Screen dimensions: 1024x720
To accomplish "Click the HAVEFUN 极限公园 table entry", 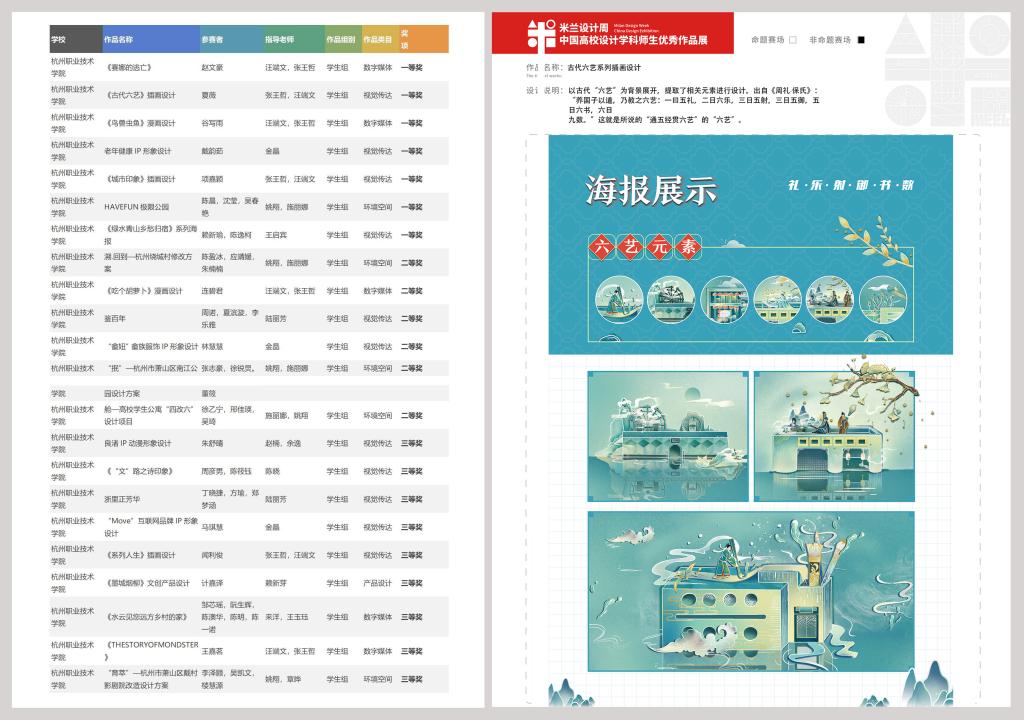I will click(137, 207).
